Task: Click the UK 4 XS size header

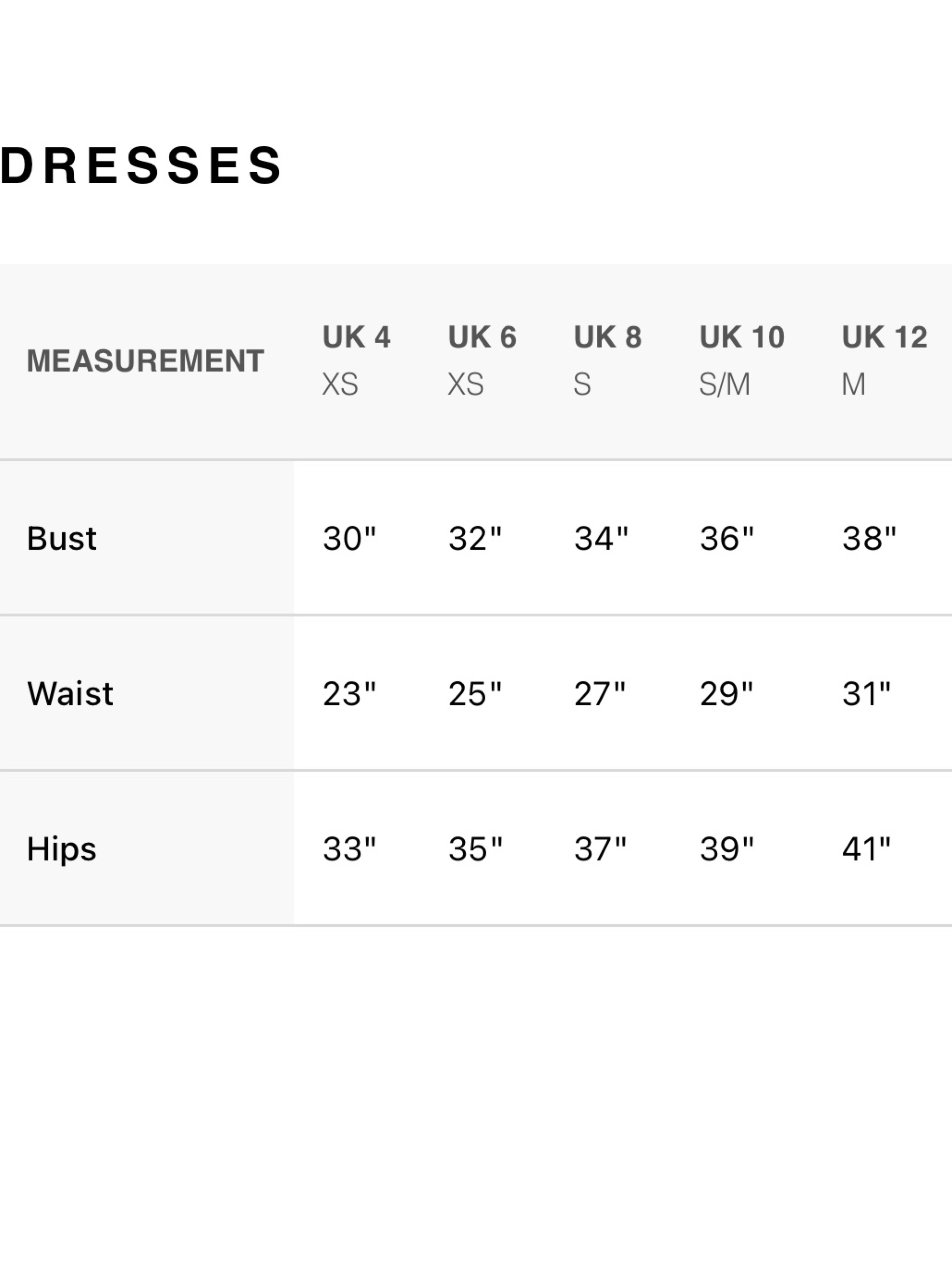Action: click(x=356, y=360)
